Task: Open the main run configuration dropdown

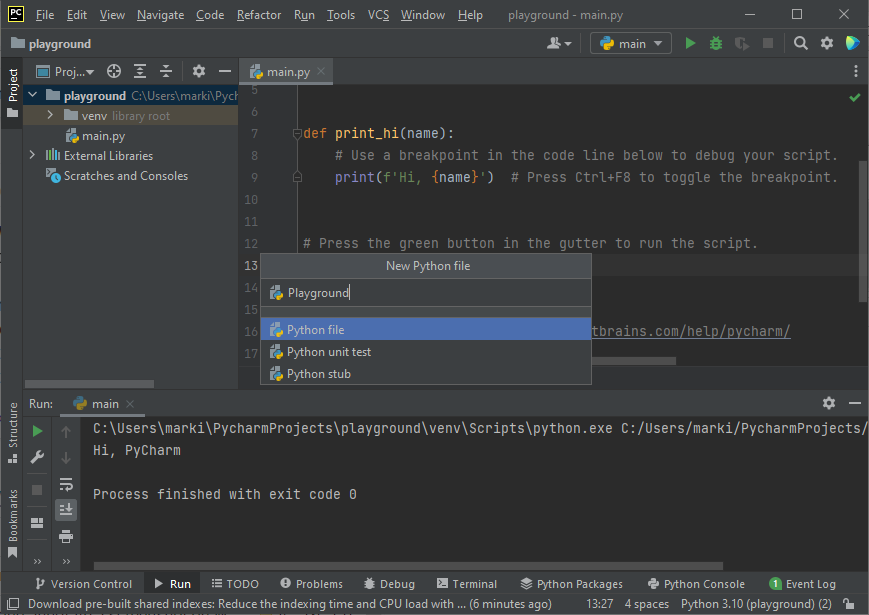Action: coord(631,43)
